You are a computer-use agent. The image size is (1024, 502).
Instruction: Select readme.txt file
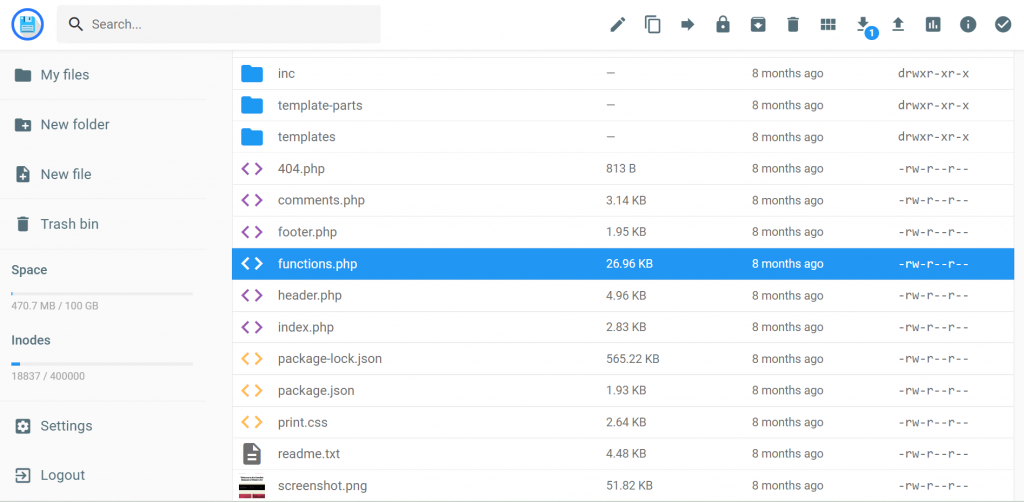click(x=623, y=454)
